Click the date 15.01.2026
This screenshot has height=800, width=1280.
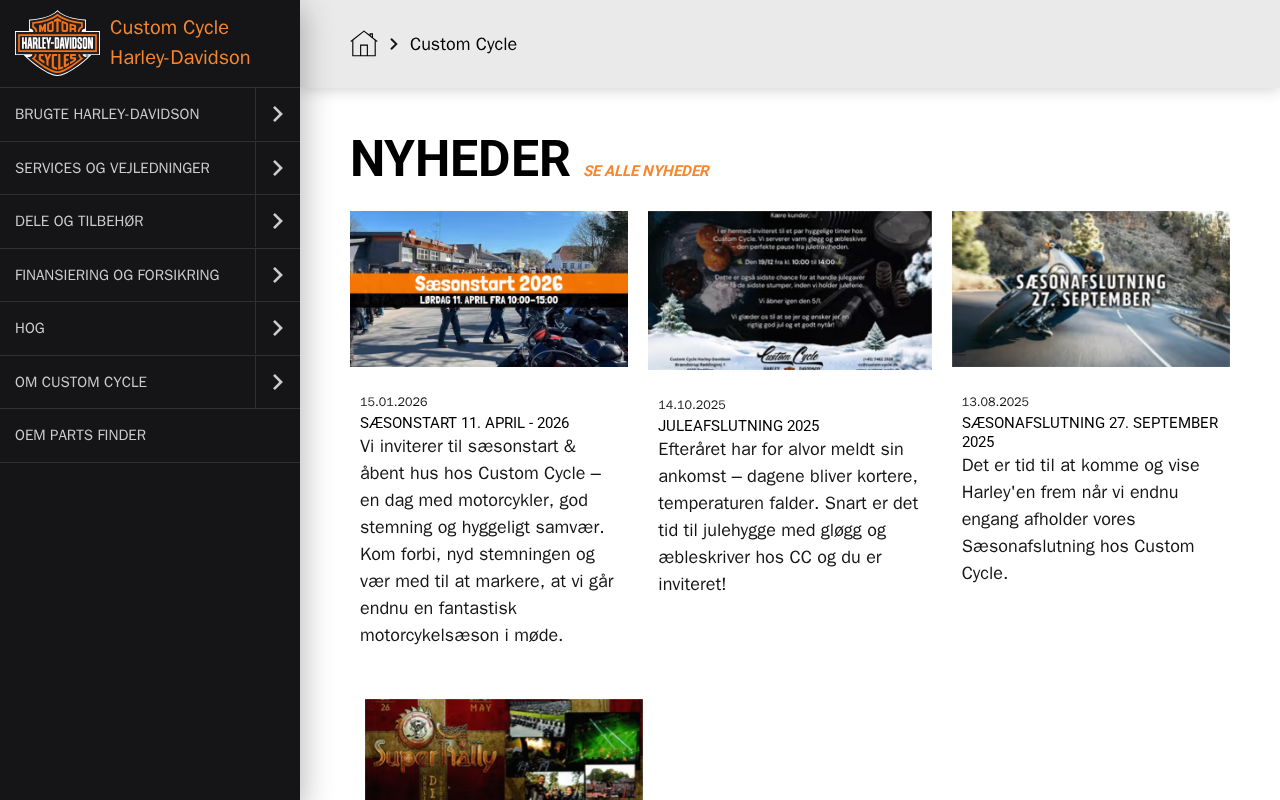coord(394,402)
